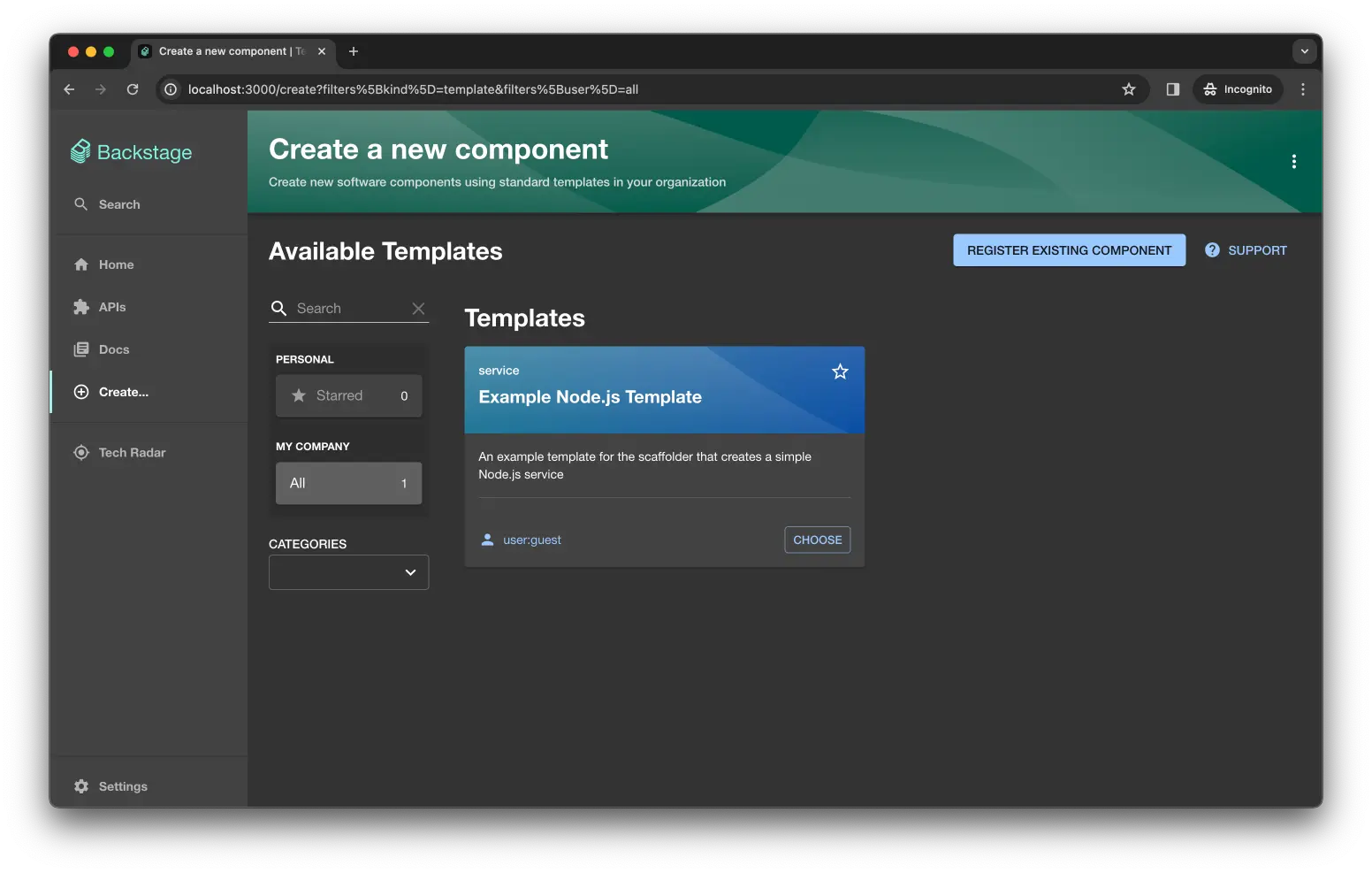Screen dimensions: 1372x873
Task: Select the Create... sidebar item
Action: [x=123, y=392]
